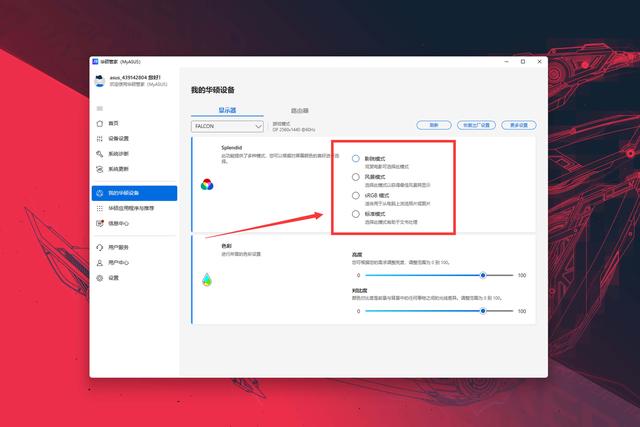Switch to the 显示器 tab
This screenshot has height=427, width=640.
coord(227,110)
